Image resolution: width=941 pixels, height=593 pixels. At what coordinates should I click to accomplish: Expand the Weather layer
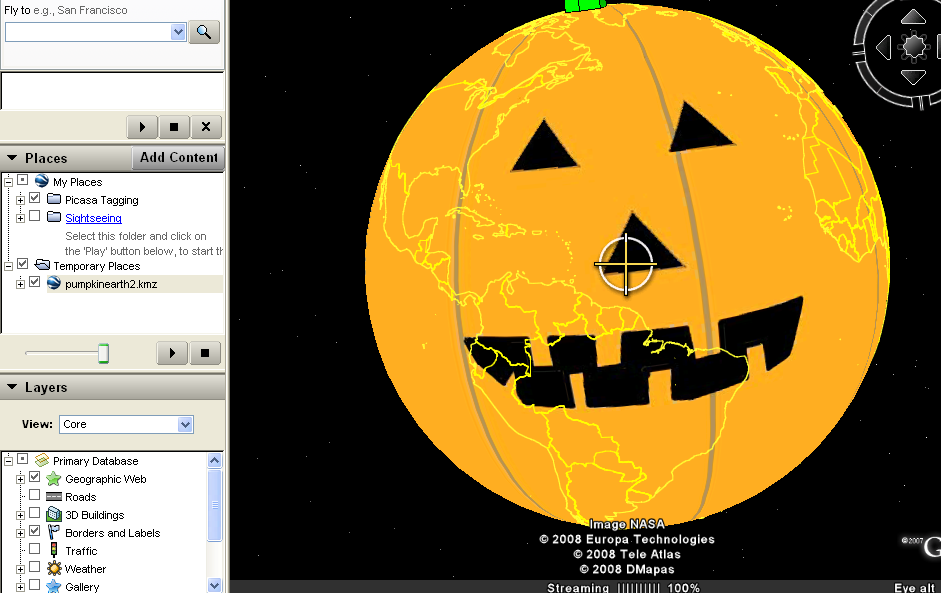tap(20, 569)
